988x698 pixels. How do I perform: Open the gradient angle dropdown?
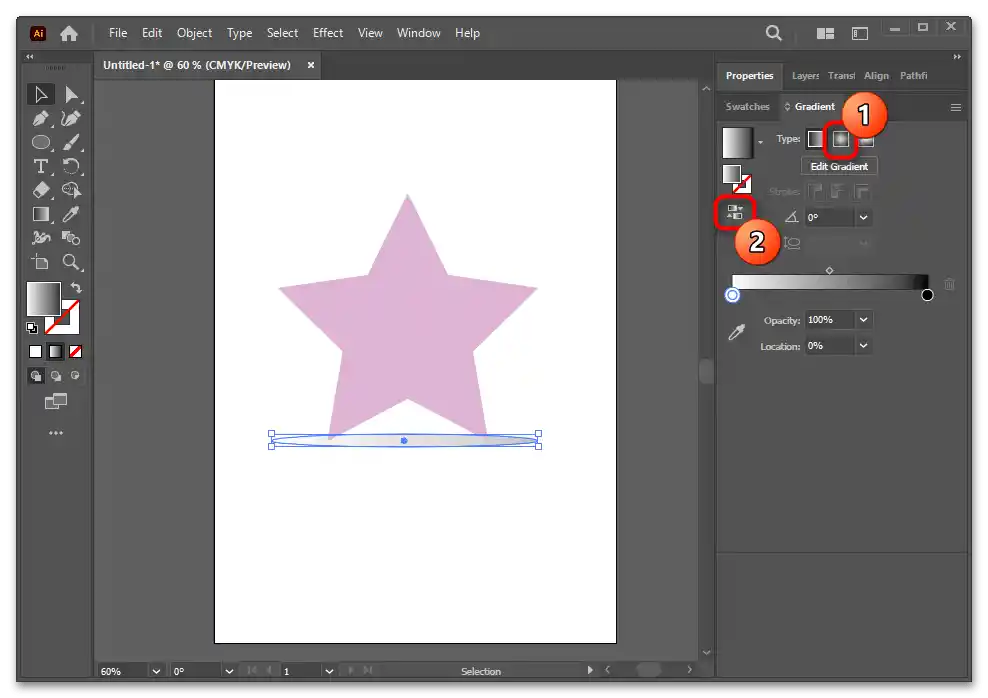click(x=863, y=217)
